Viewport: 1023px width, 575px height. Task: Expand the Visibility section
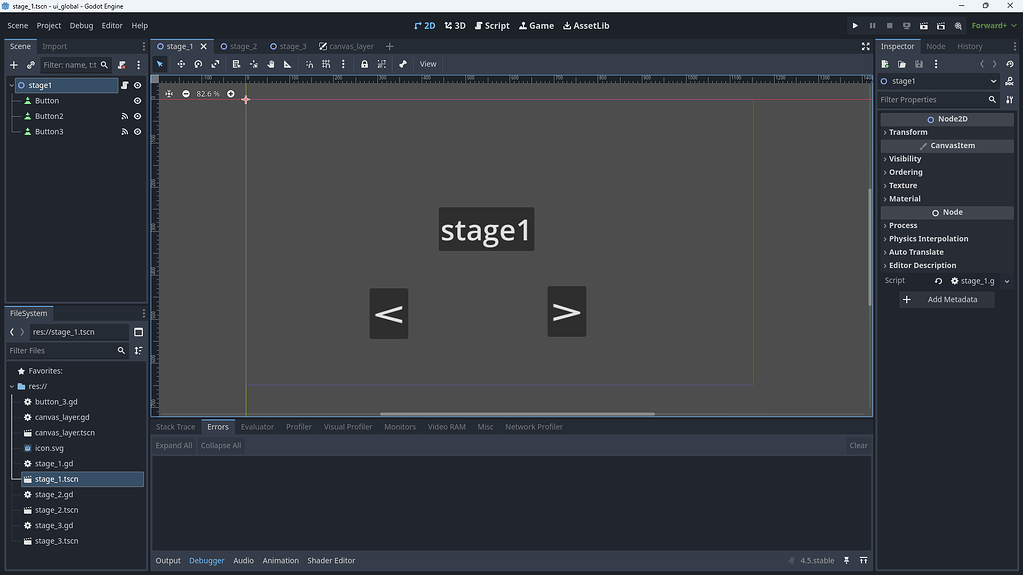pos(947,159)
